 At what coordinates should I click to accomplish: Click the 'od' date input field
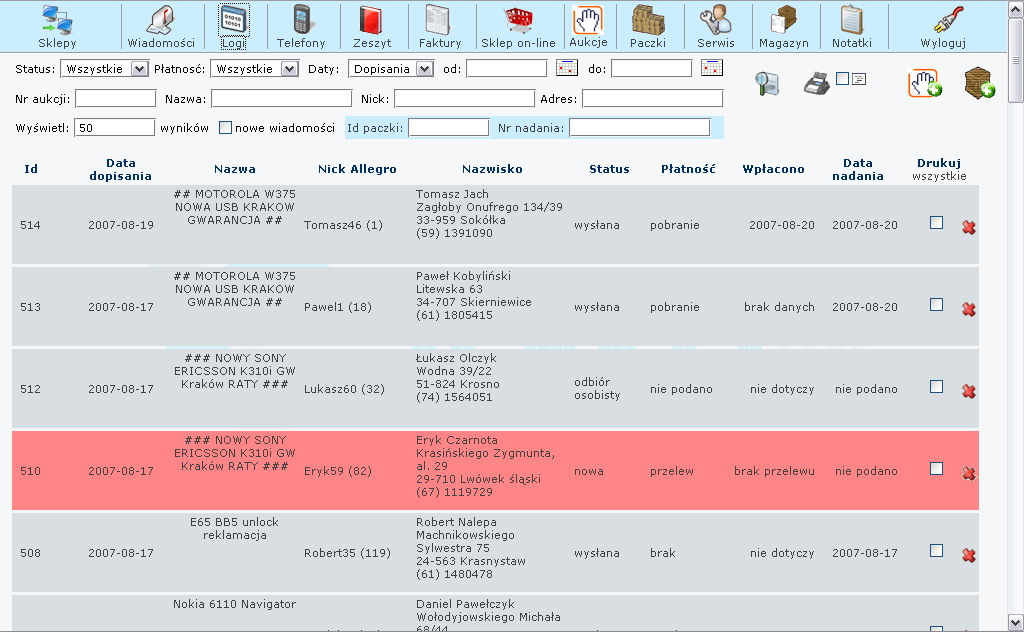tap(506, 68)
